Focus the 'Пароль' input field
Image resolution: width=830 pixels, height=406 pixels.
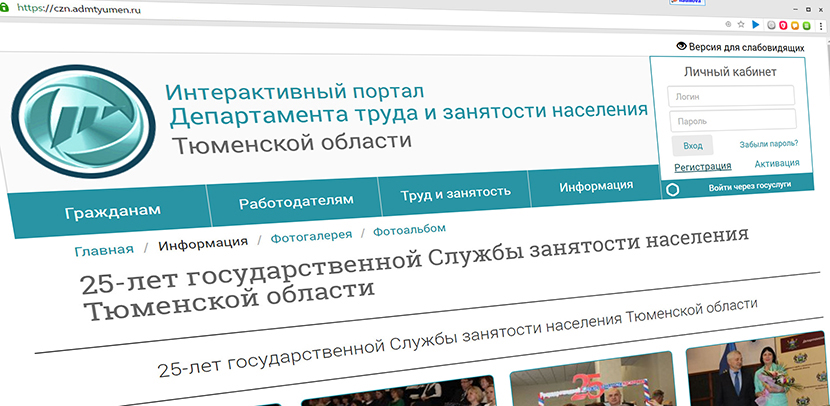coord(733,120)
